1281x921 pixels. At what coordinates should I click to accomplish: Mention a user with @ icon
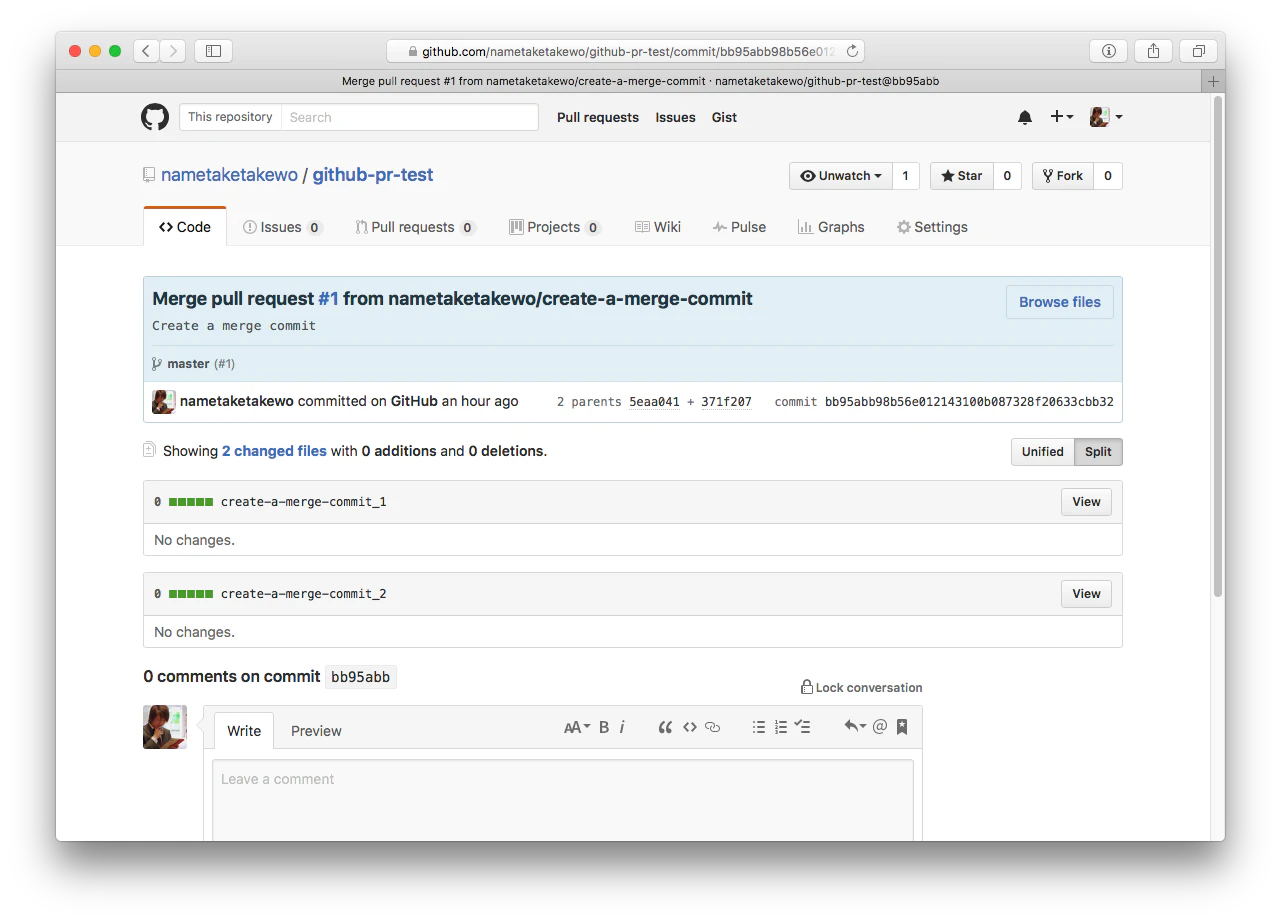tap(880, 727)
